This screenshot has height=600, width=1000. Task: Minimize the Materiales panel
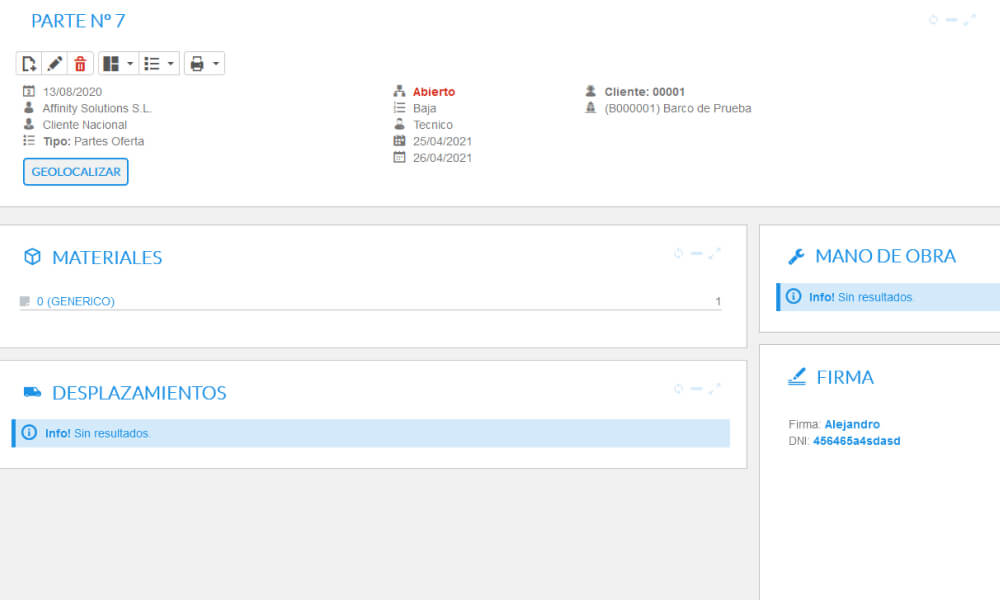[696, 253]
